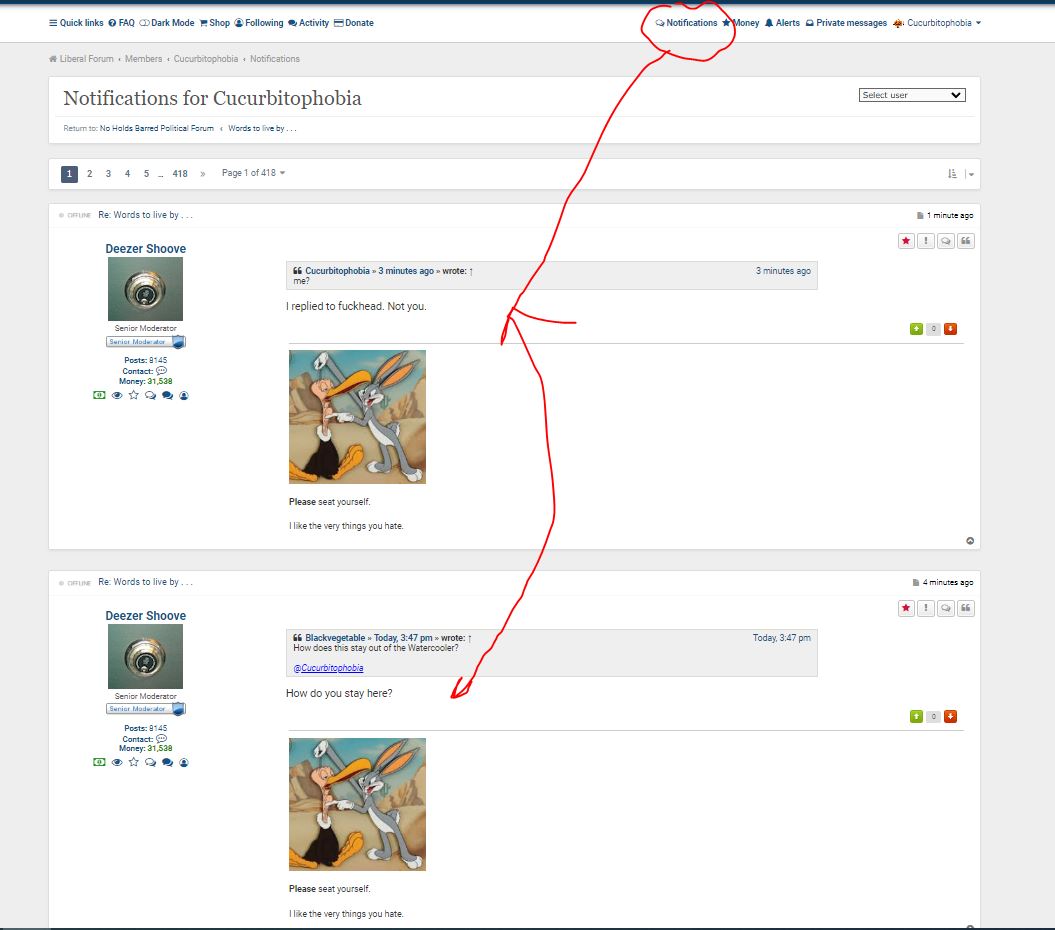This screenshot has width=1055, height=930.
Task: Go to page 2 of notifications
Action: click(x=89, y=174)
